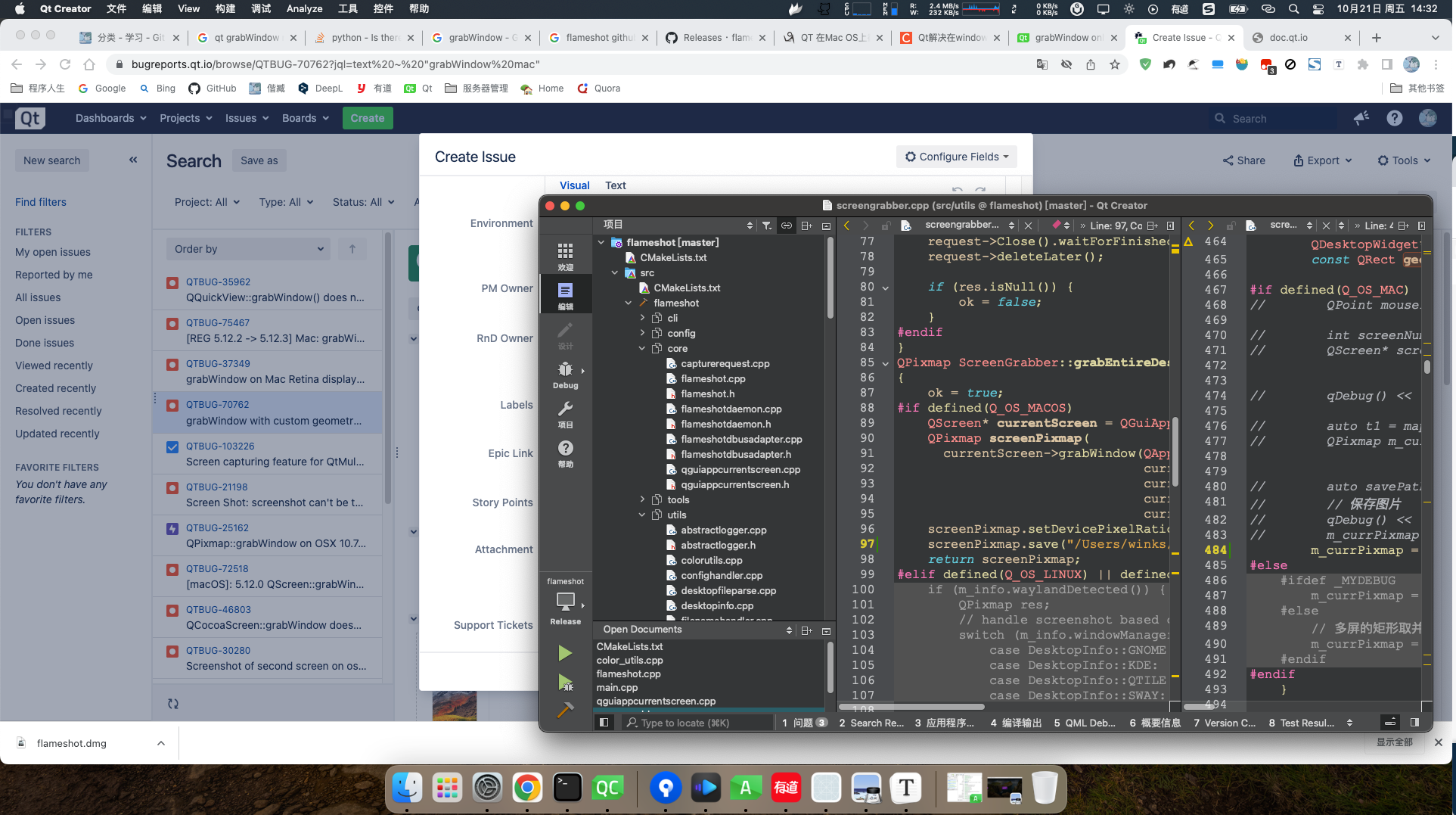Toggle progress details button in status bar
Viewport: 1456px width, 815px height.
pyautogui.click(x=1389, y=723)
